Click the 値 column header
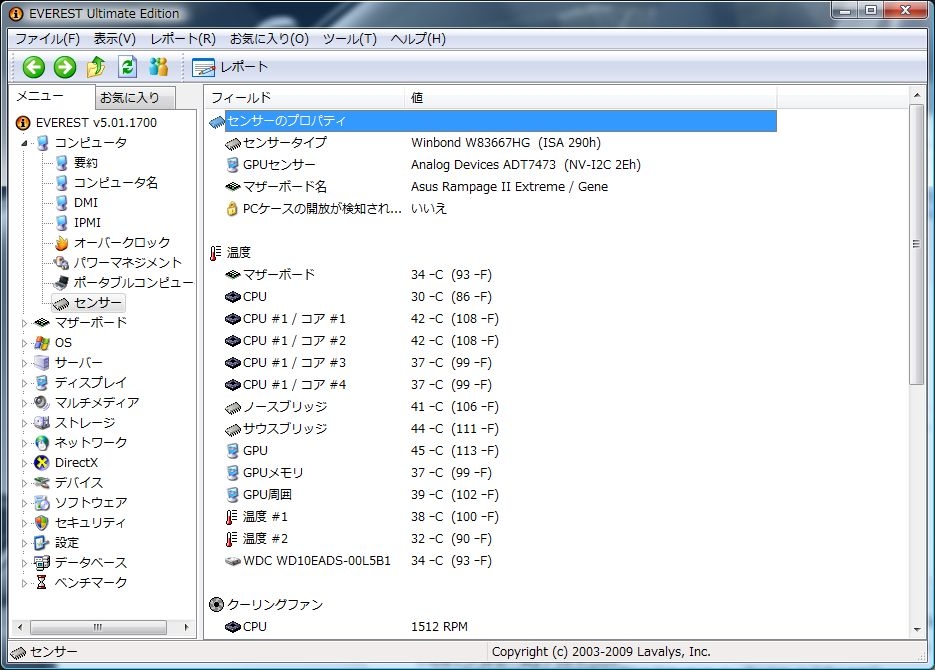Screen dimensions: 935x670 (590, 97)
